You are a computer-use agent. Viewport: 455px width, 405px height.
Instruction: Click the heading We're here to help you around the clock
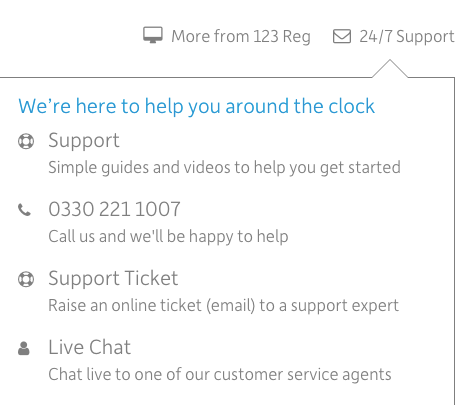[197, 106]
